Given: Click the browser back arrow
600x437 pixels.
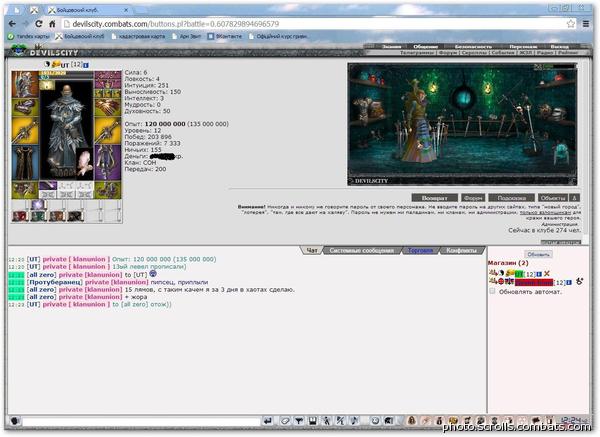Looking at the screenshot, I should [12, 24].
